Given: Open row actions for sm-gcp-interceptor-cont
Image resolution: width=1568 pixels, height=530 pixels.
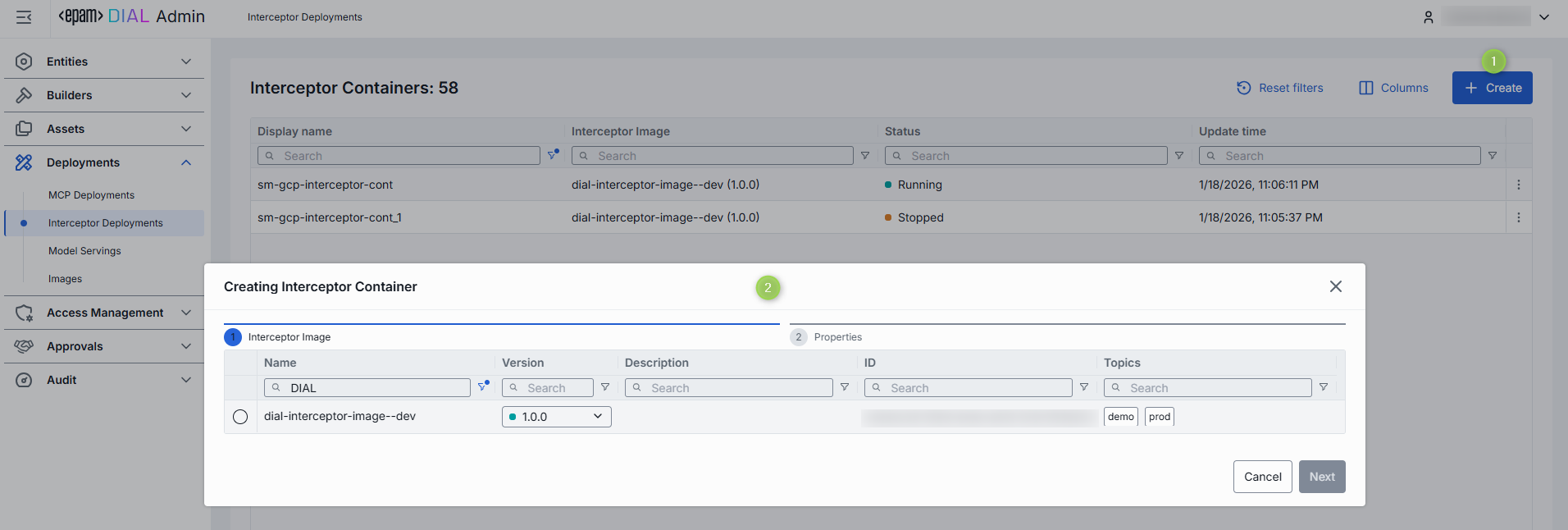Looking at the screenshot, I should coord(1518,185).
